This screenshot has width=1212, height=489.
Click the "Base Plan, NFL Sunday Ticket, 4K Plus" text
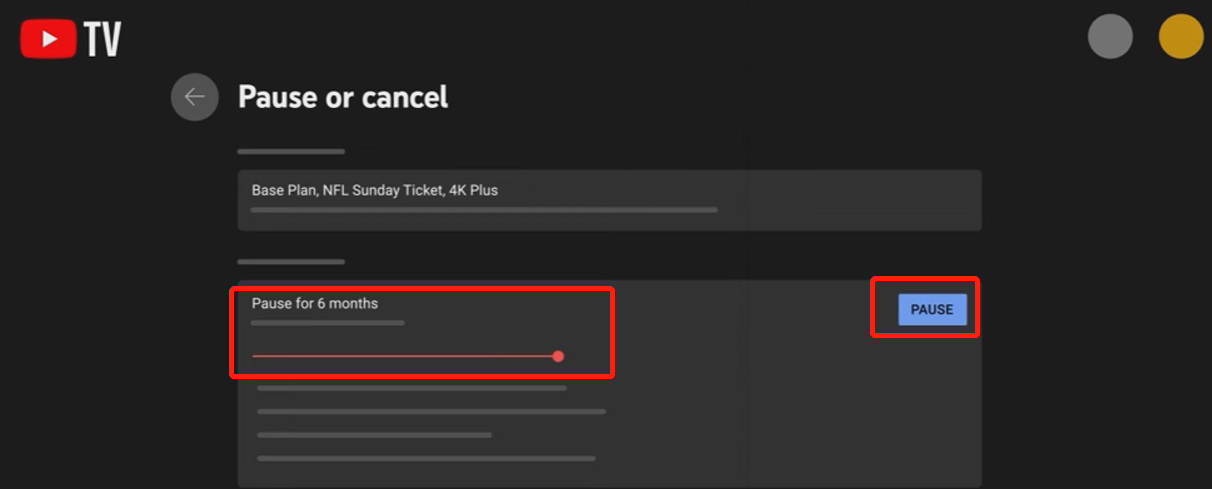coord(375,190)
